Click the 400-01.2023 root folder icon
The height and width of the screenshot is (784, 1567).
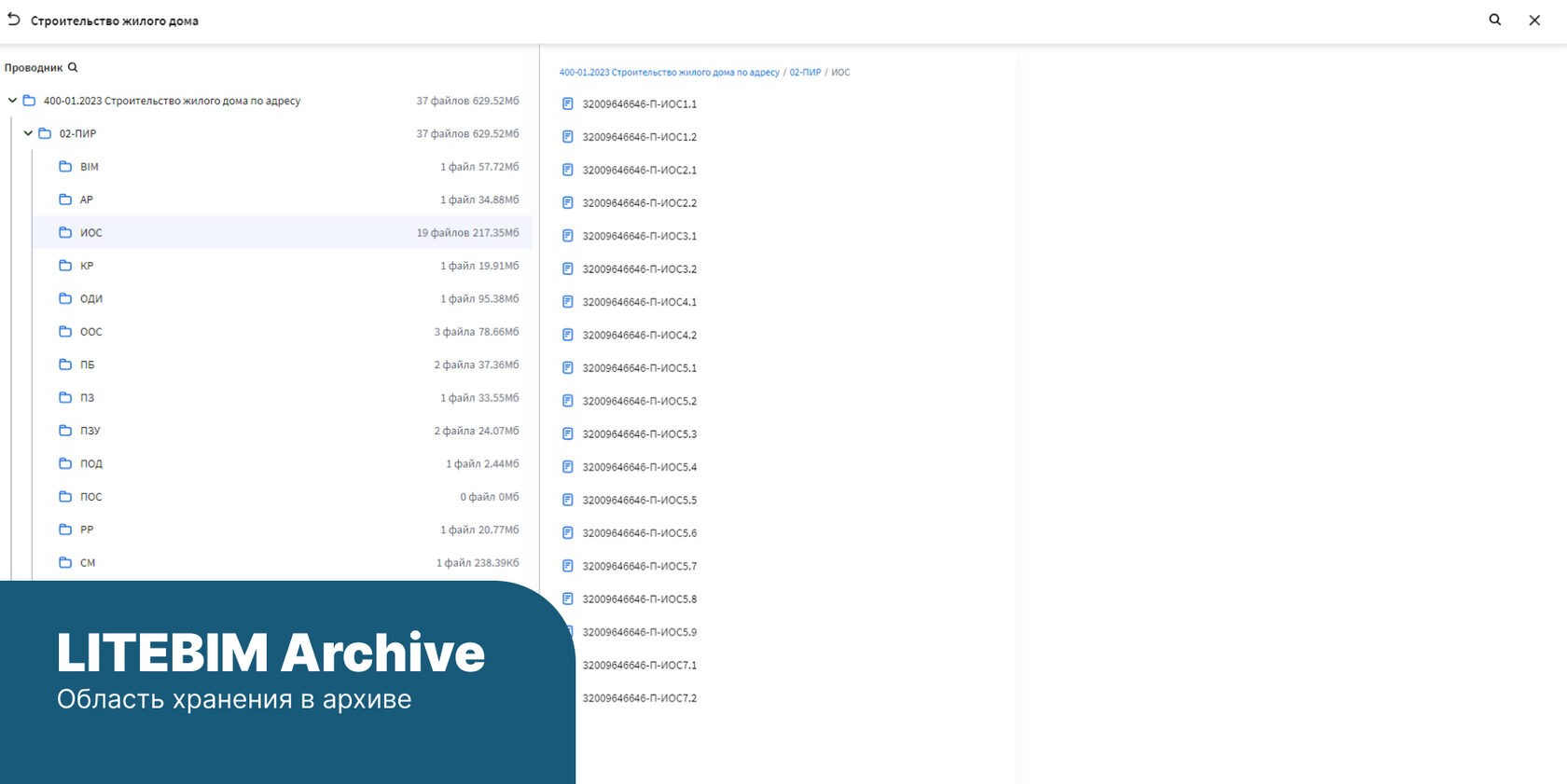pyautogui.click(x=29, y=101)
